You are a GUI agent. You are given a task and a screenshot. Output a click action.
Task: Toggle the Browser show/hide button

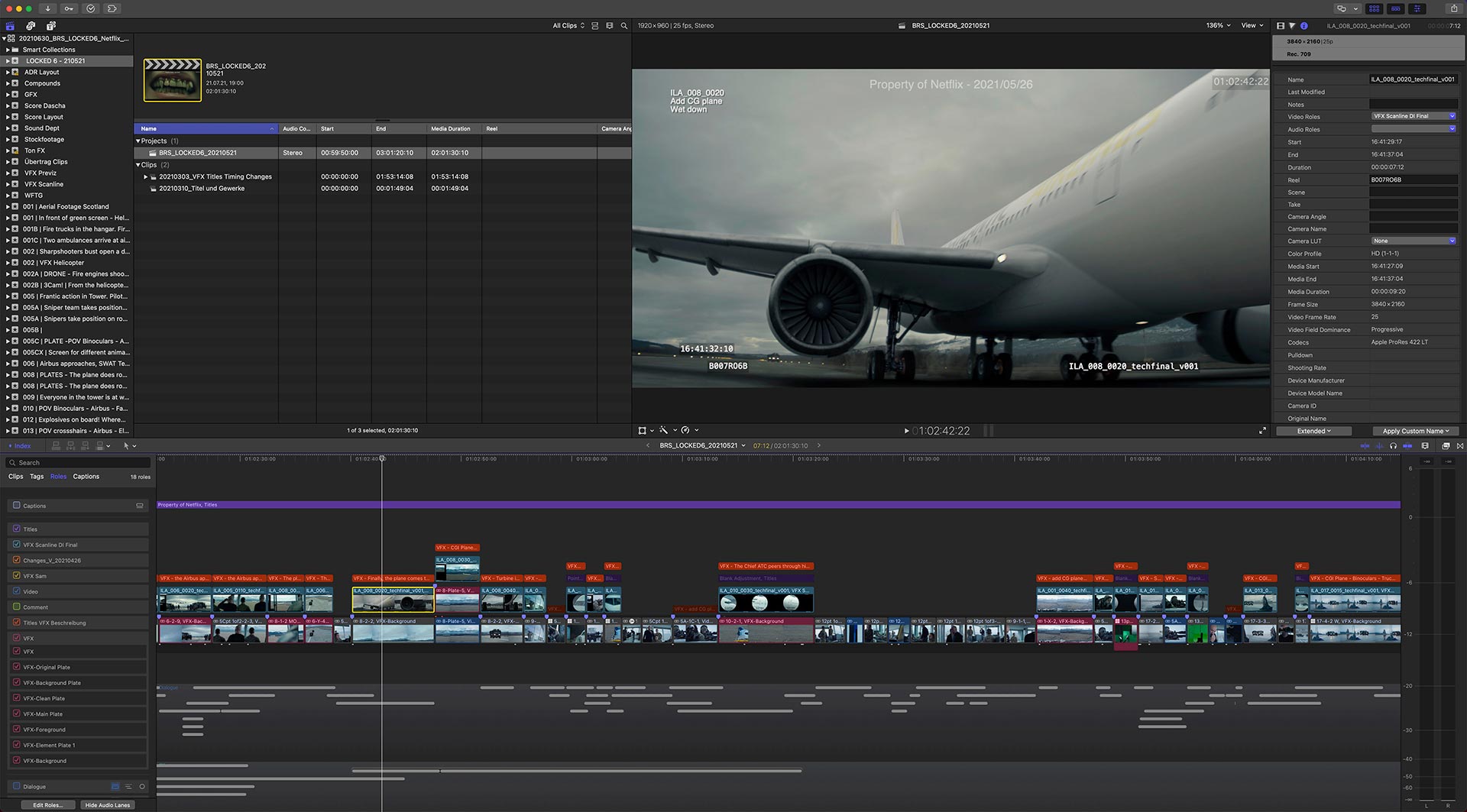[x=1374, y=8]
